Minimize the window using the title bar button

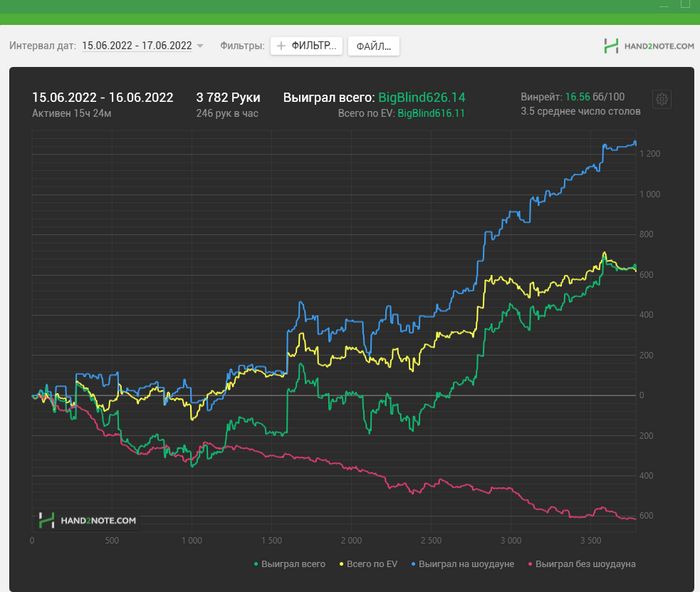tap(664, 5)
